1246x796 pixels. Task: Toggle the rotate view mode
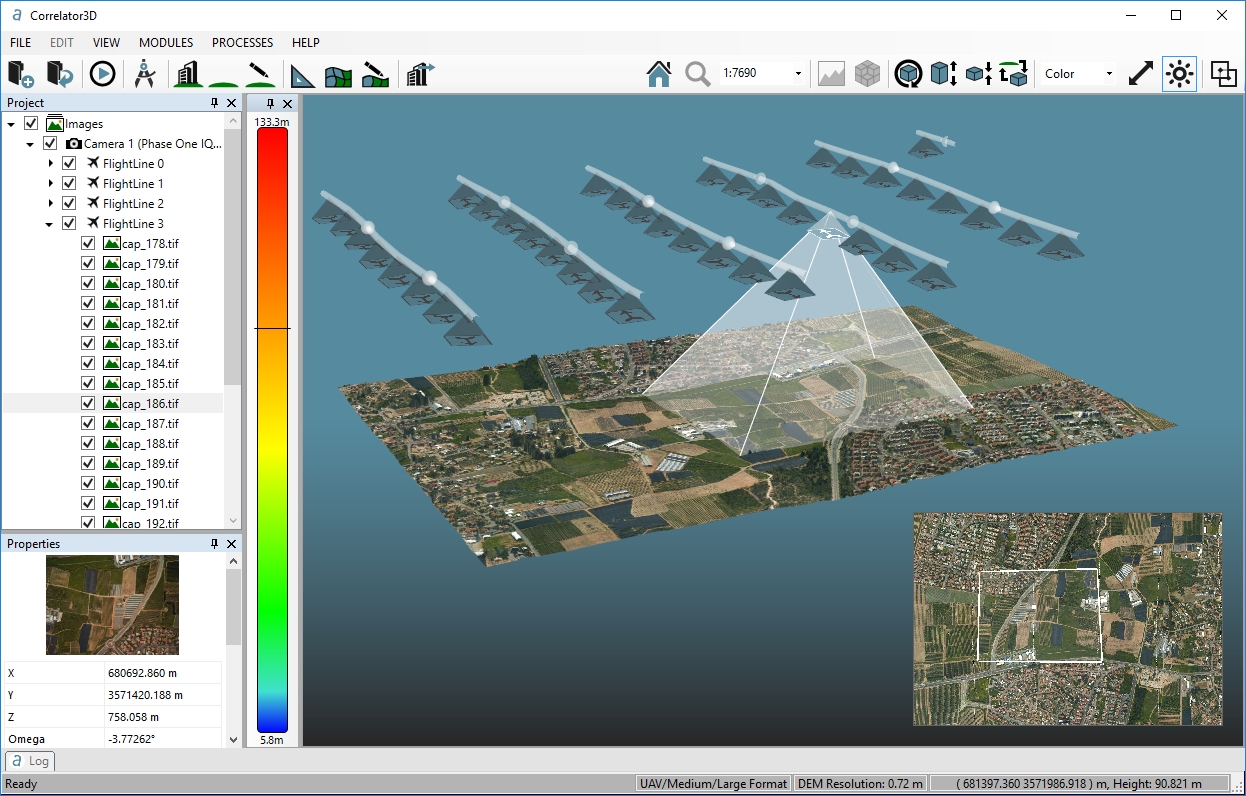tap(906, 73)
